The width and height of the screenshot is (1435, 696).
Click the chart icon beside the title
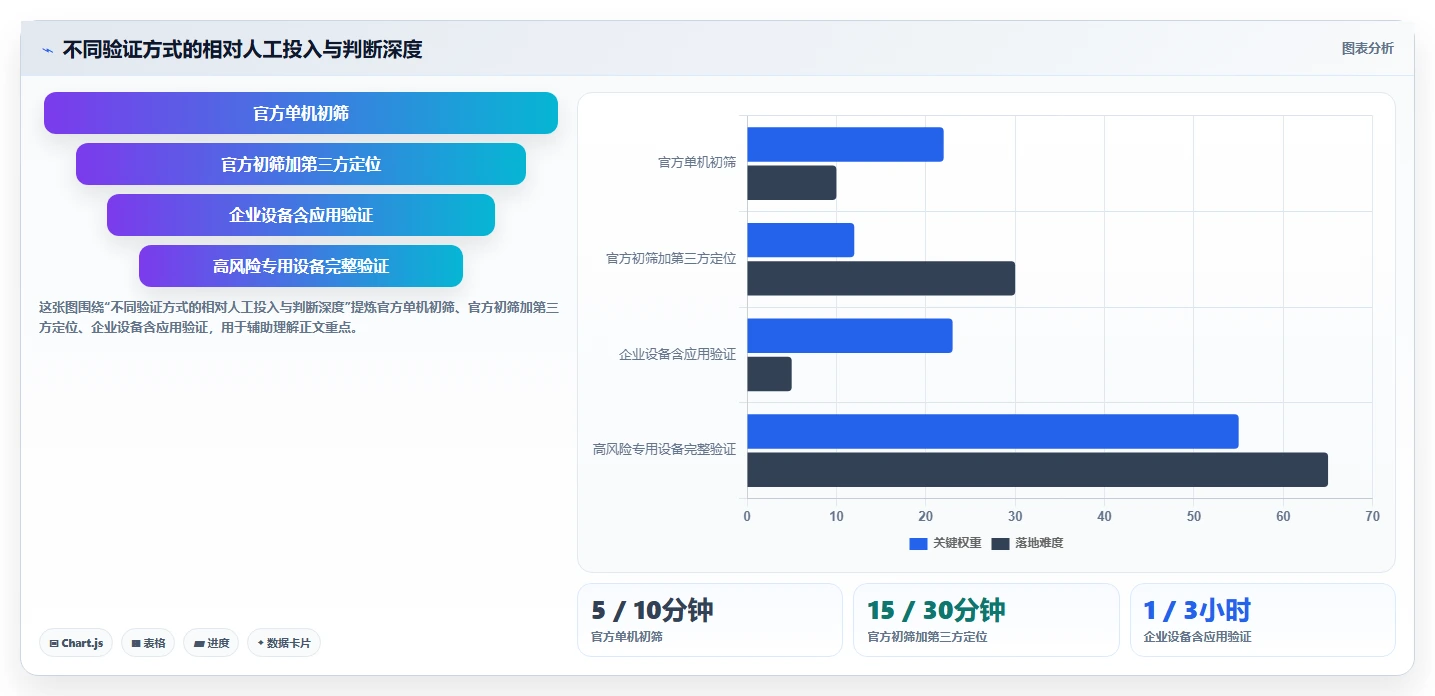pos(47,50)
